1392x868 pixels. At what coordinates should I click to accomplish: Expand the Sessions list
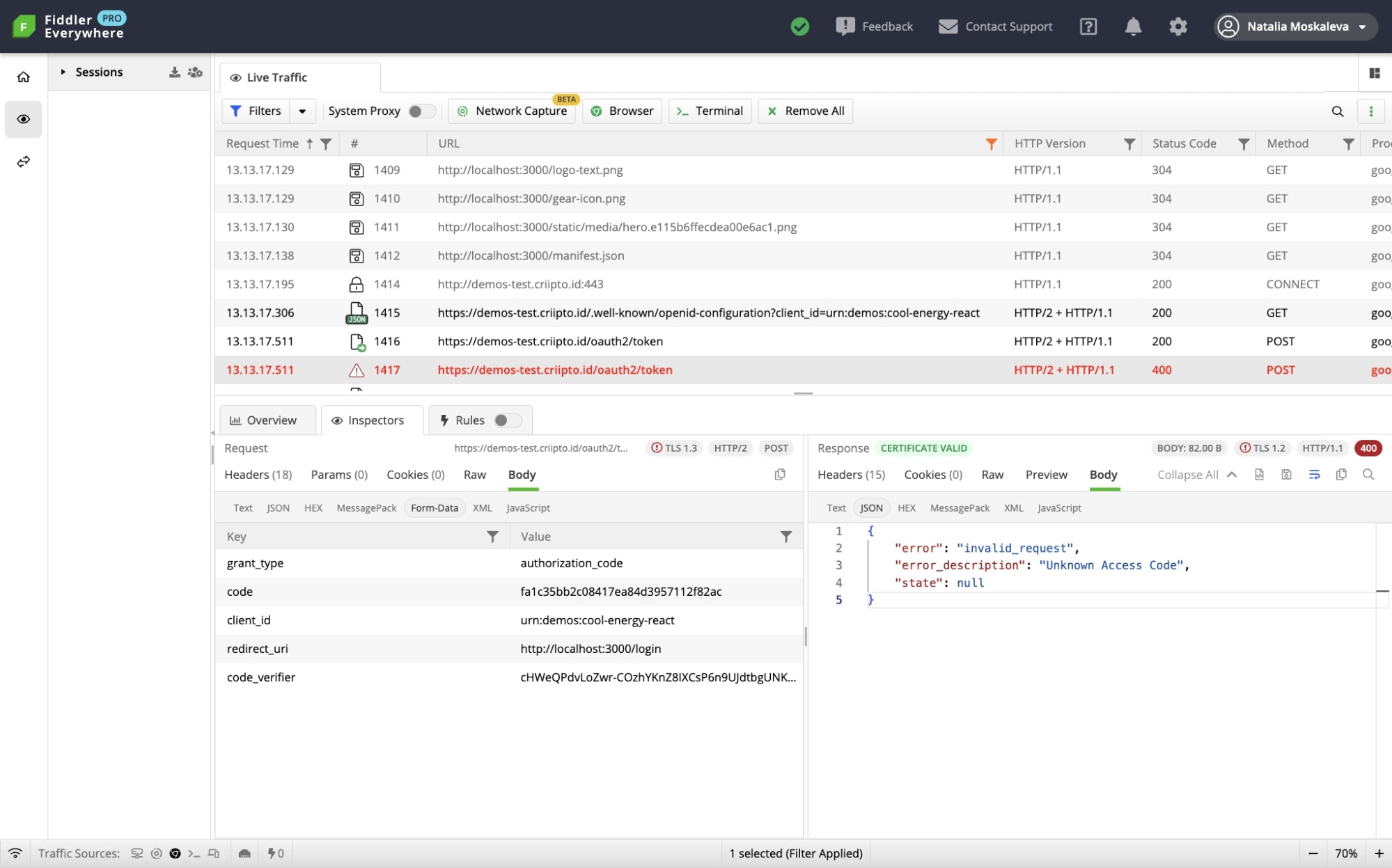tap(63, 71)
